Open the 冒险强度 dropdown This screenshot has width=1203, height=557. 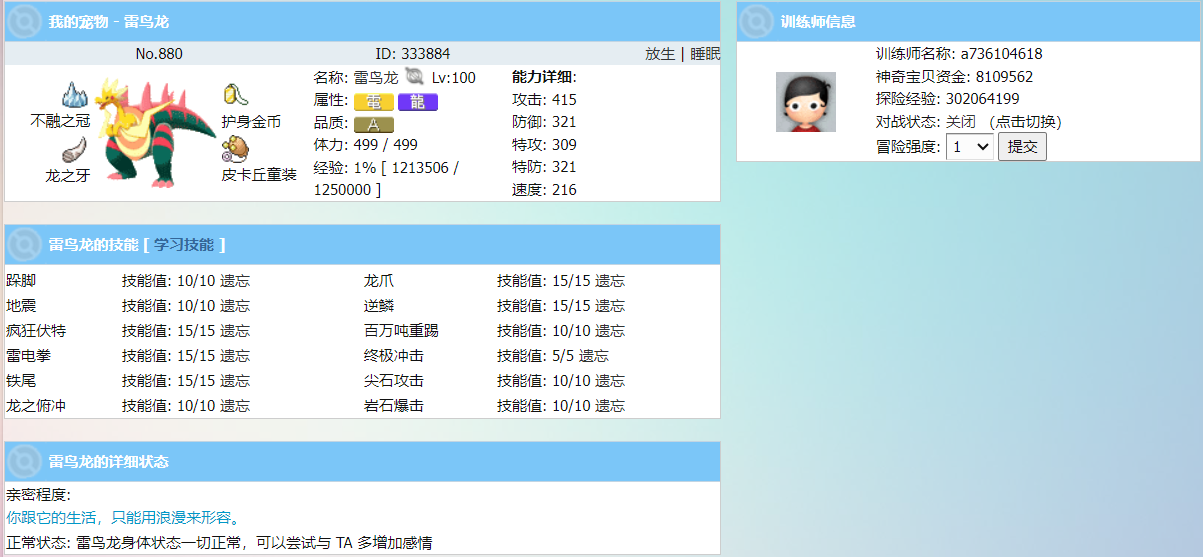click(970, 147)
